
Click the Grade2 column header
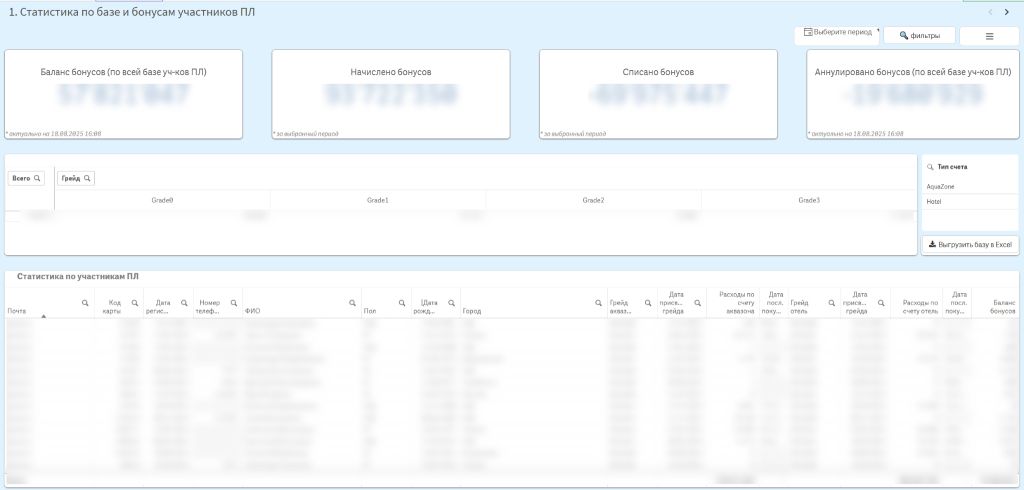coord(593,200)
